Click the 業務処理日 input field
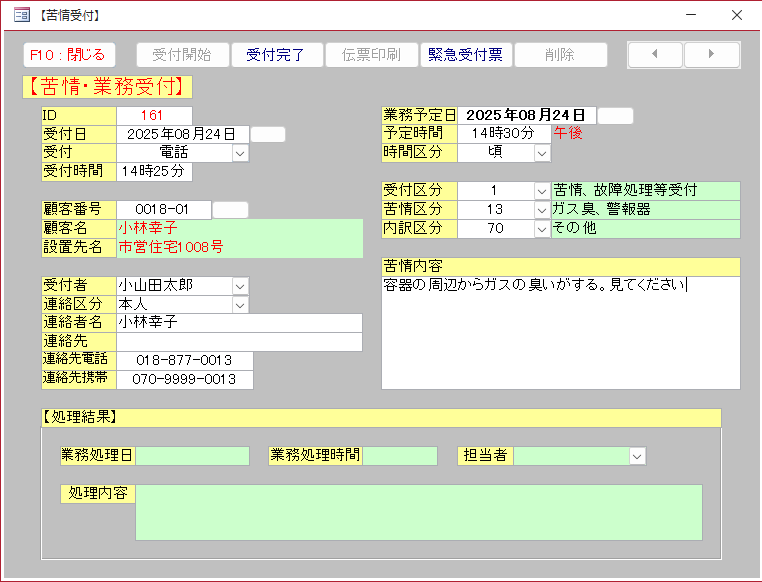 [x=192, y=456]
